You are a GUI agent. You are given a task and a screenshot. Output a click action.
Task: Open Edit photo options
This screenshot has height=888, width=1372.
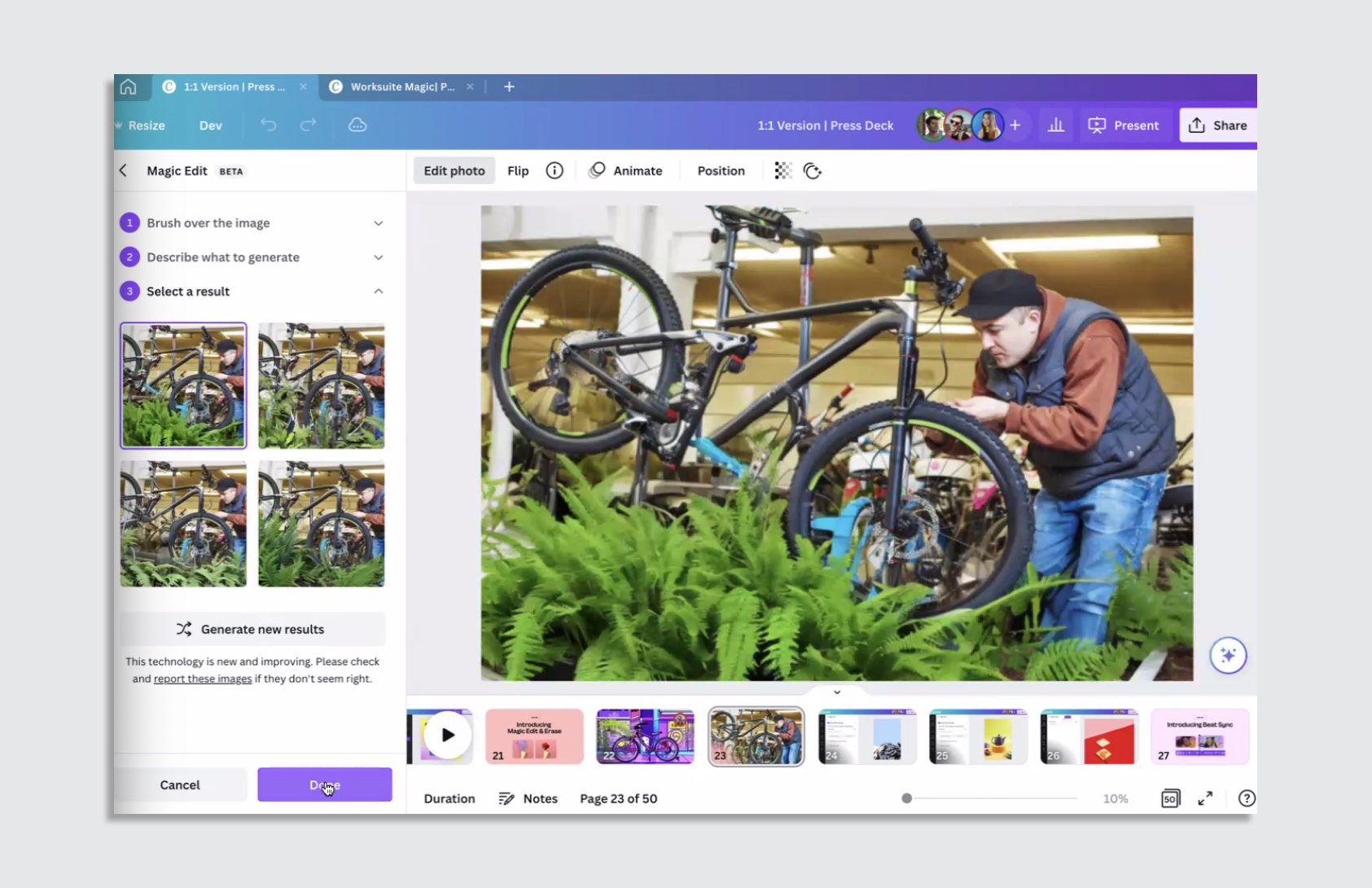point(454,170)
